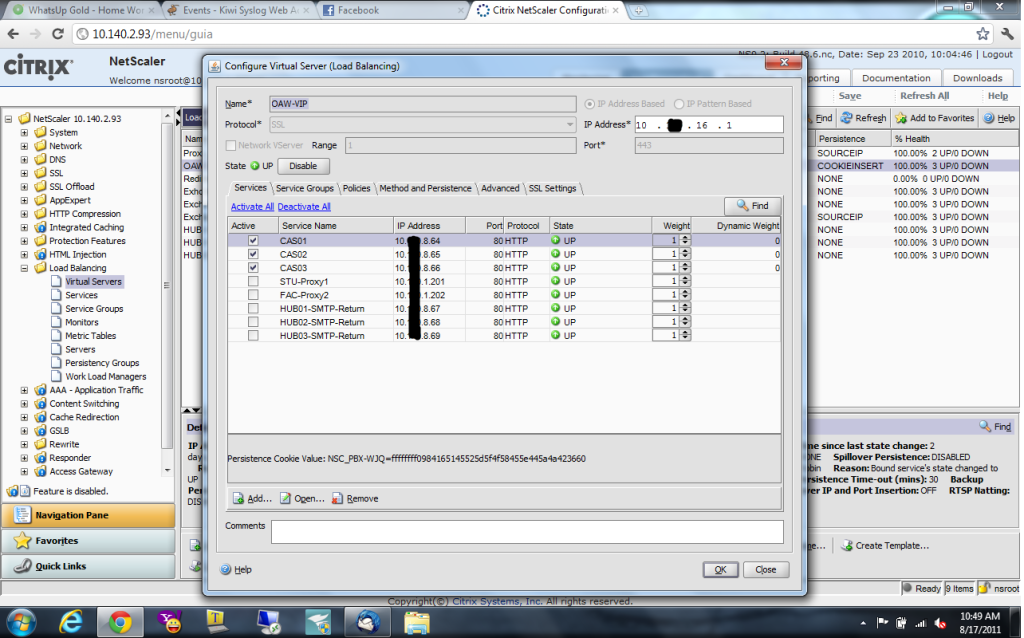This screenshot has width=1024, height=638.
Task: Check the Active checkbox for HUB02-SMTP-Return
Action: tap(253, 322)
